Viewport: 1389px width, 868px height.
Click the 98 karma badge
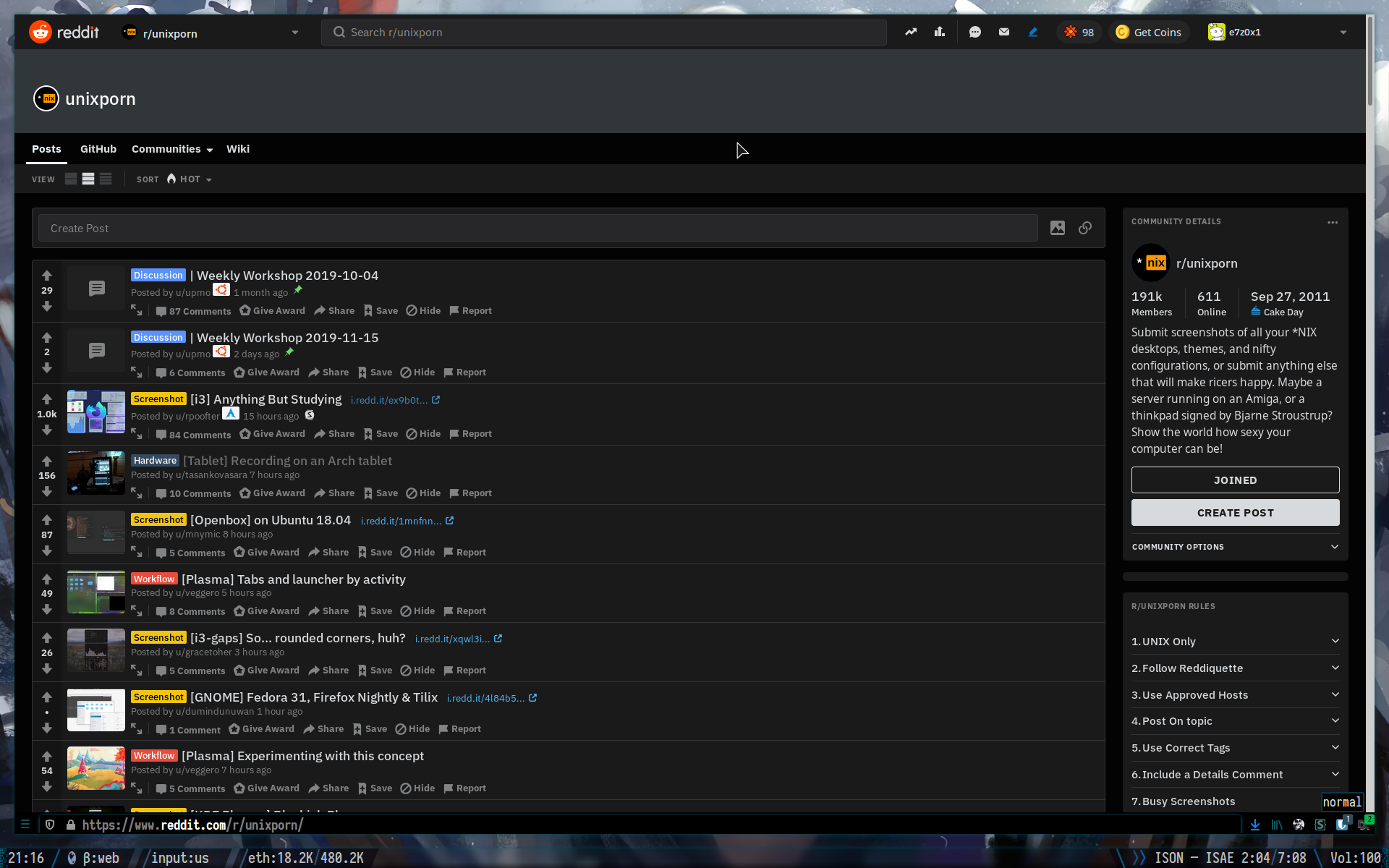point(1079,32)
